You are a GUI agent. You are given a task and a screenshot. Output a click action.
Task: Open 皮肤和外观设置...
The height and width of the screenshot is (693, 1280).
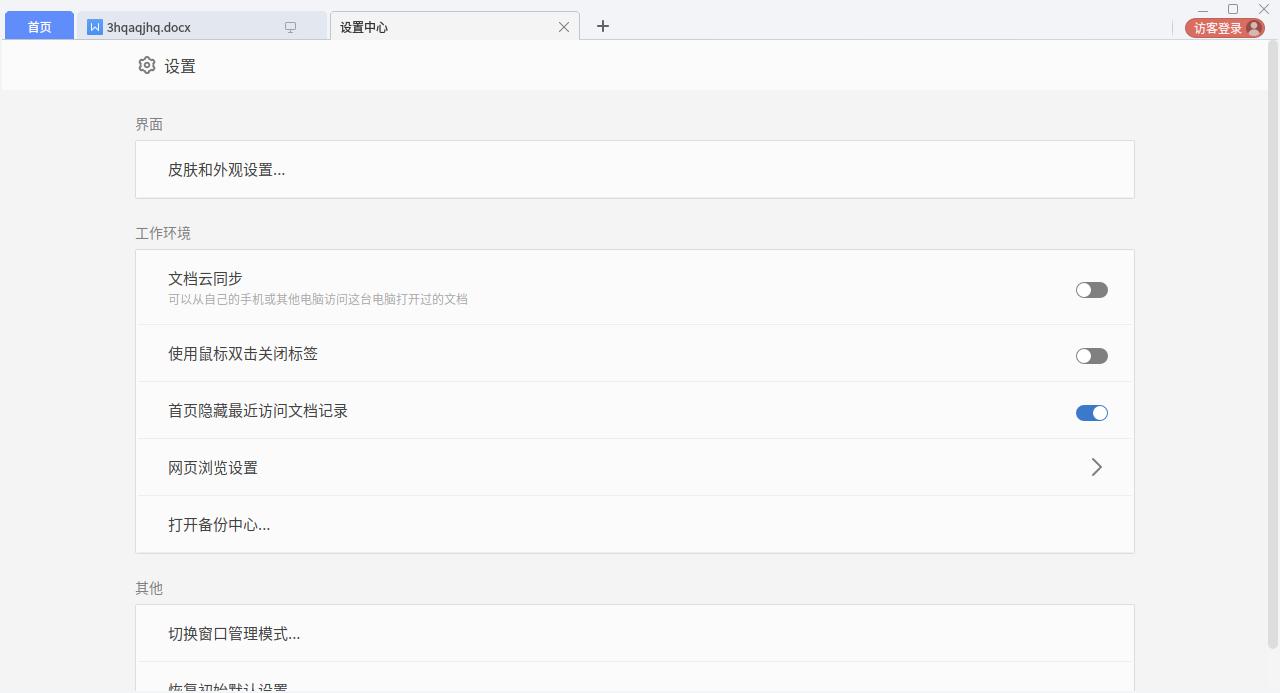(x=635, y=170)
